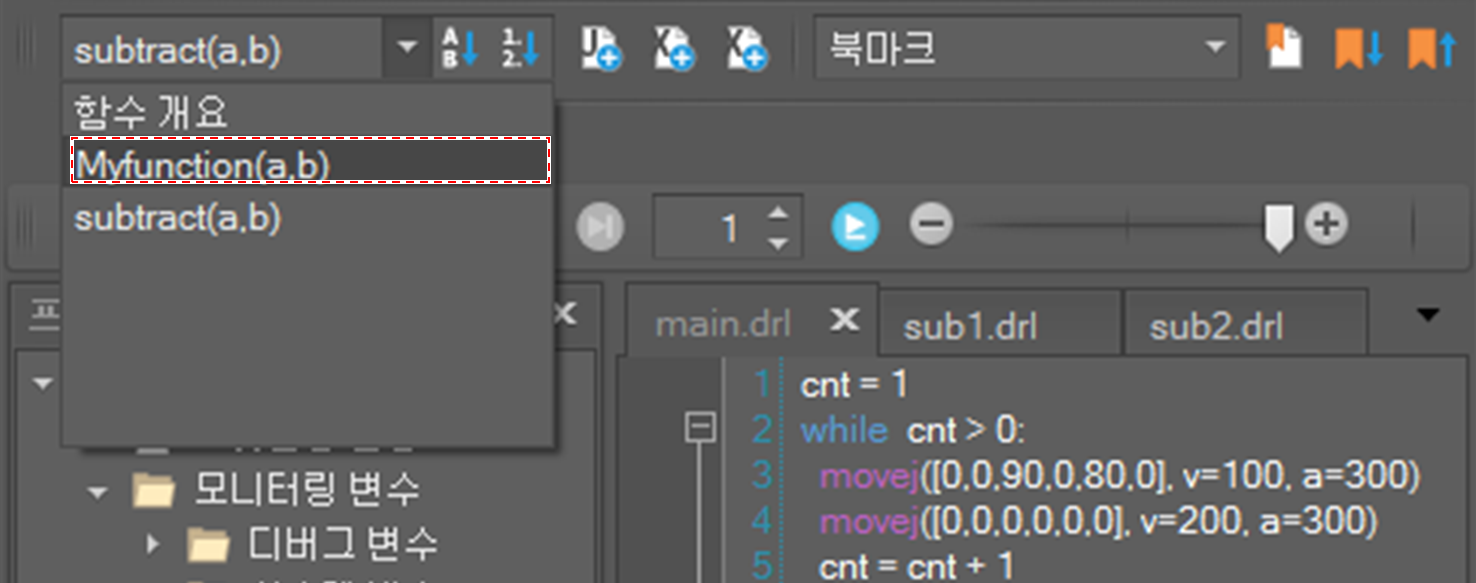Click the minus button left of slider

coord(931,225)
